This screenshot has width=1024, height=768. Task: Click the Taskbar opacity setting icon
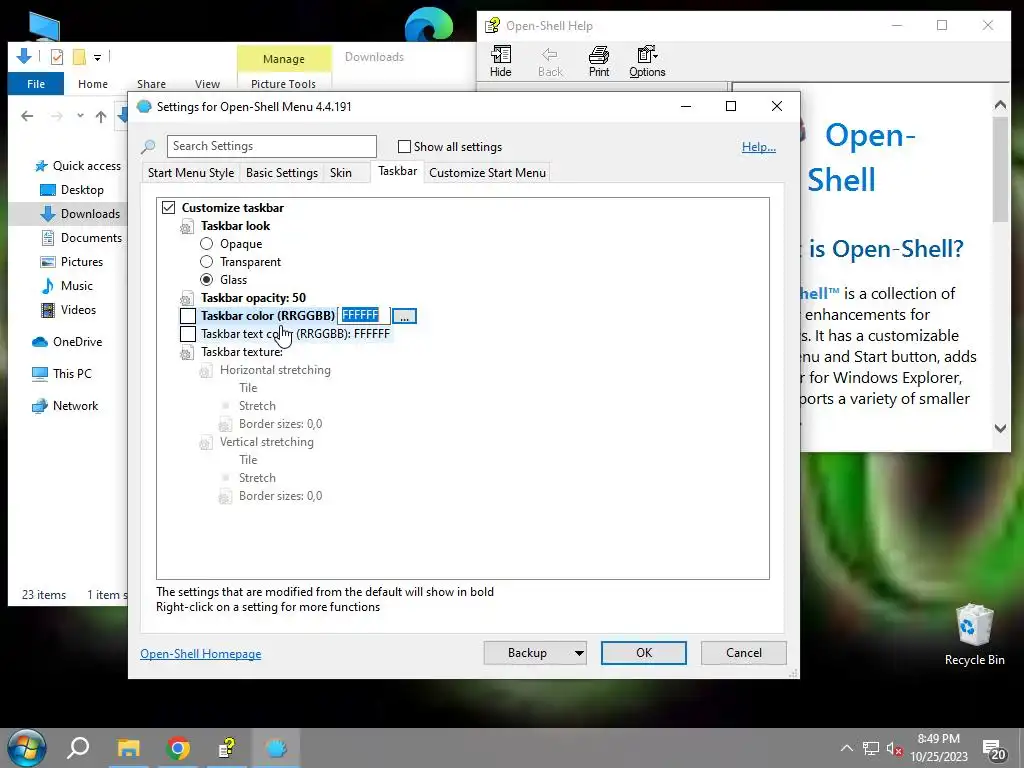187,298
